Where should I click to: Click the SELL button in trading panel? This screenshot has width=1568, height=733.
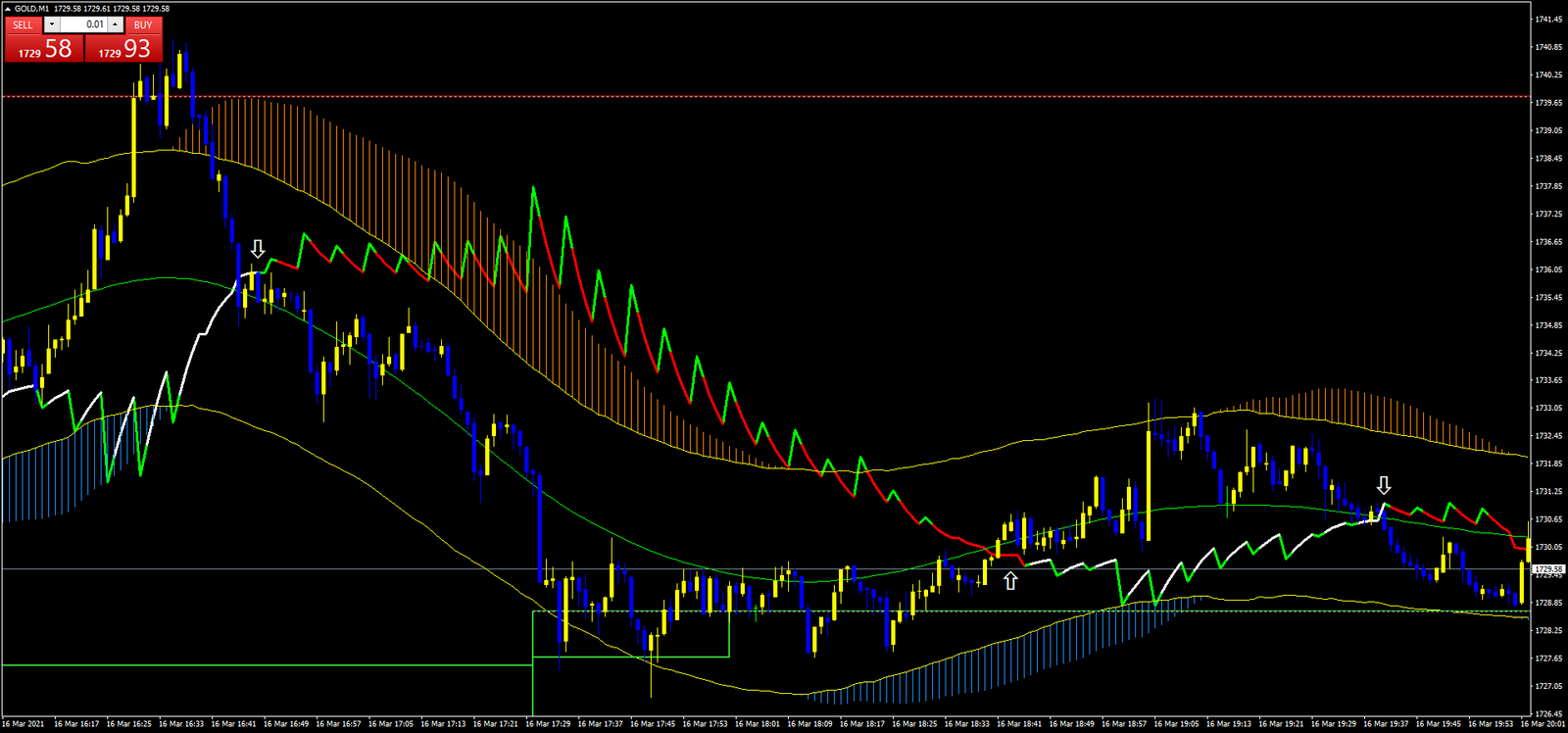[23, 24]
